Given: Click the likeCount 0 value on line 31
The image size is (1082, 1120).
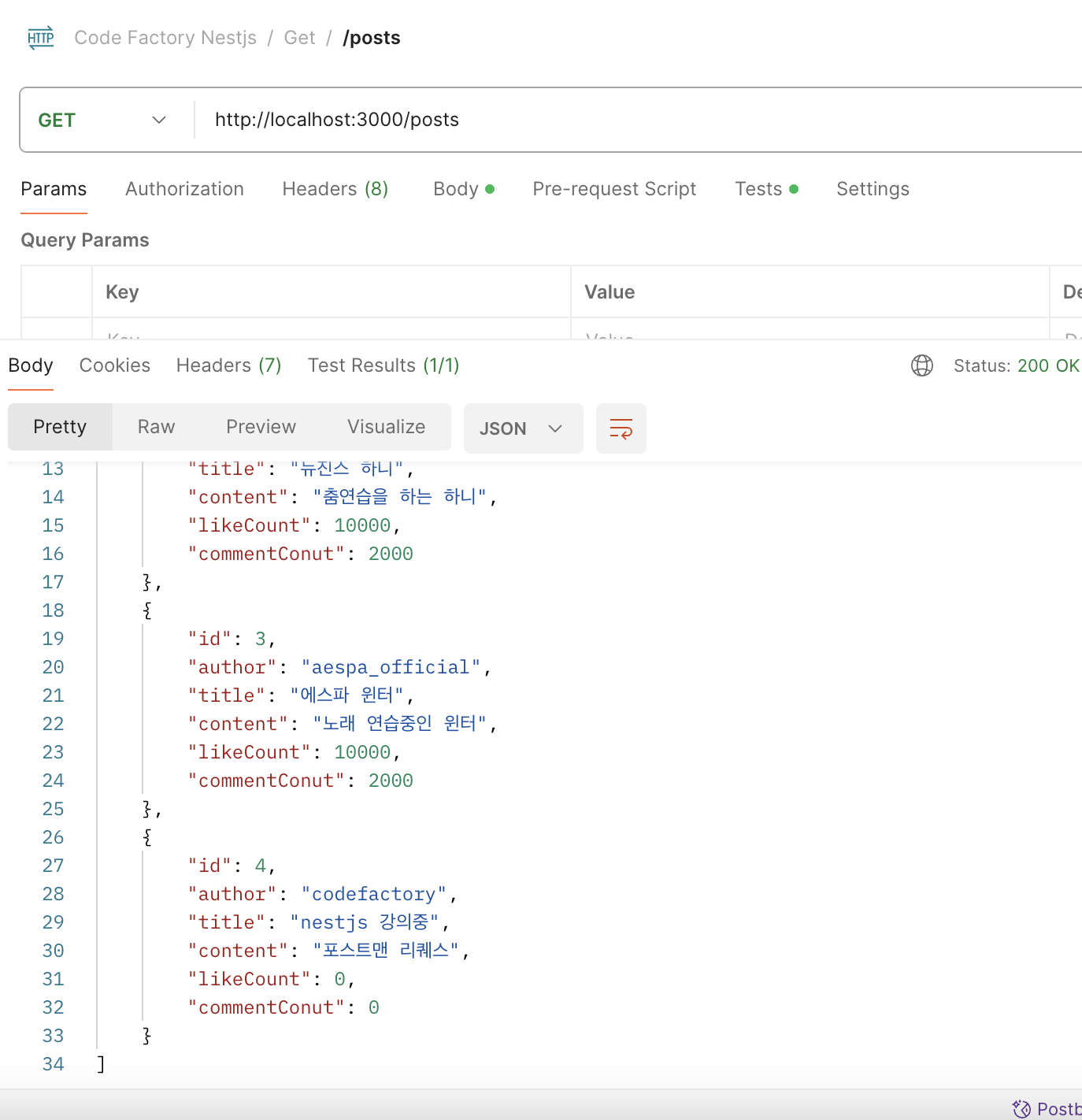Looking at the screenshot, I should (x=339, y=979).
